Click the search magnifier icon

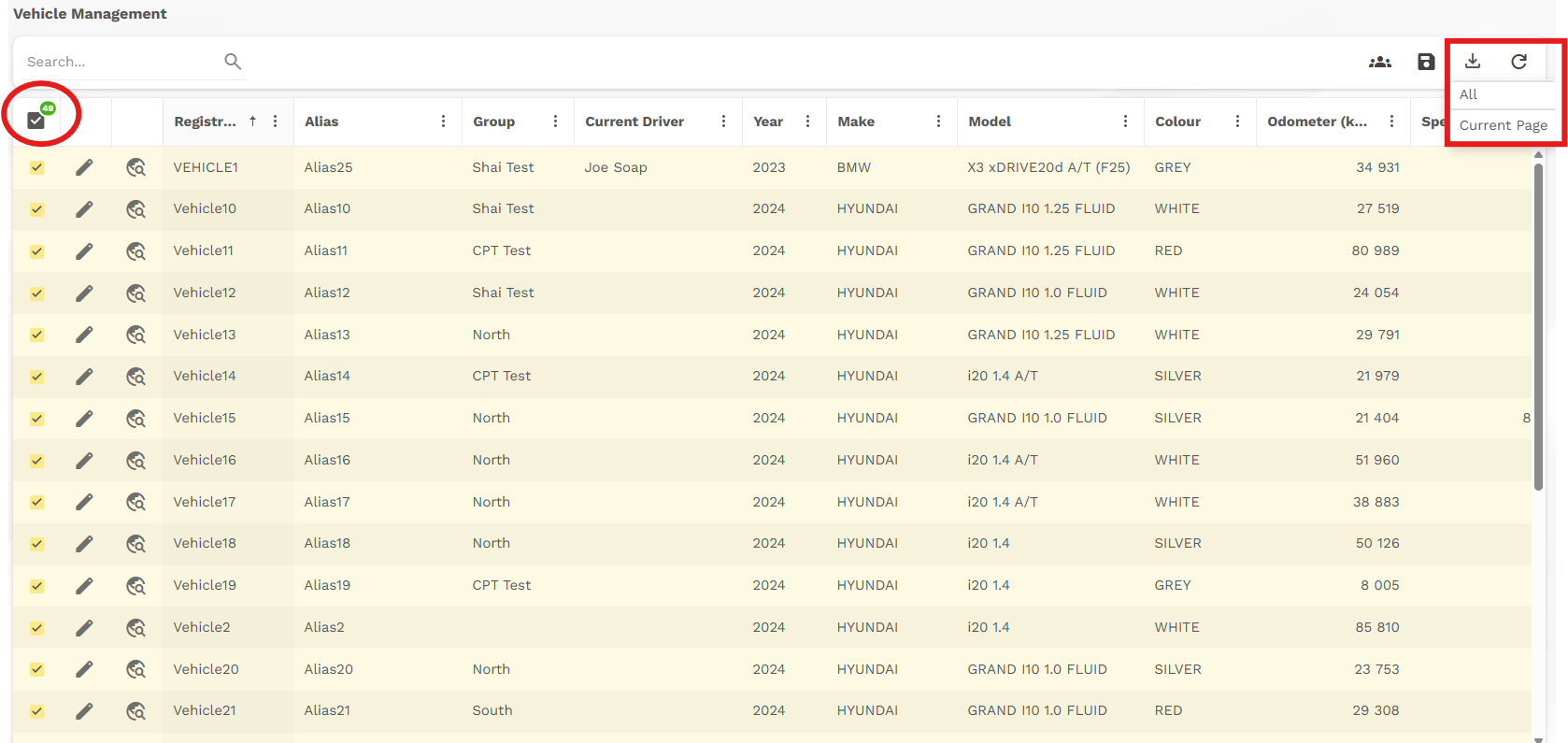click(x=233, y=62)
